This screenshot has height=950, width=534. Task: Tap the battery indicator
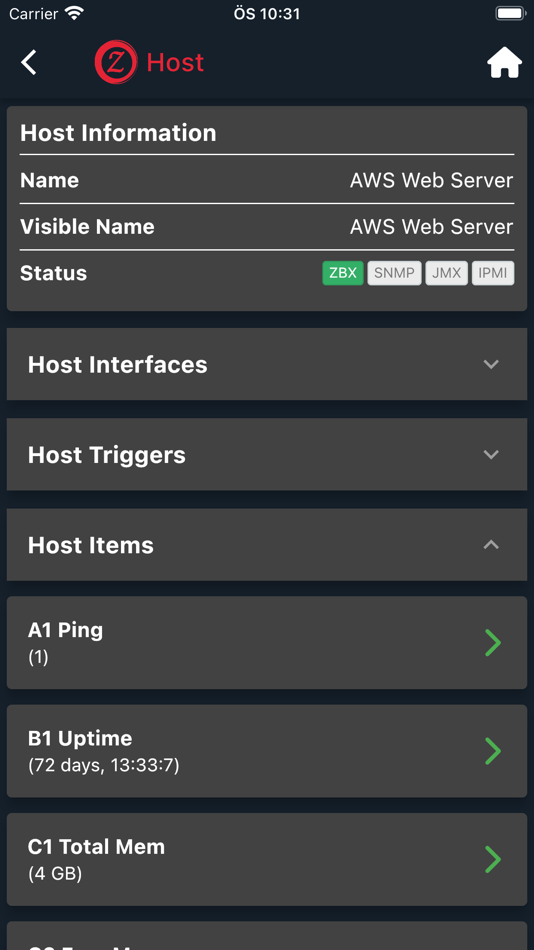coord(510,13)
